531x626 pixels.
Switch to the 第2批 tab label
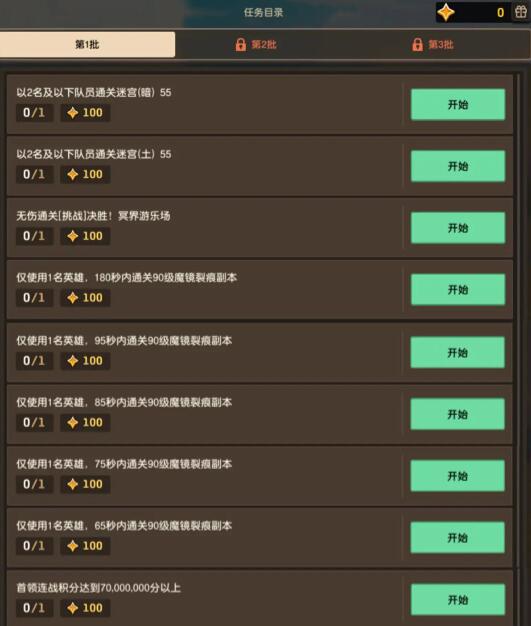point(264,44)
